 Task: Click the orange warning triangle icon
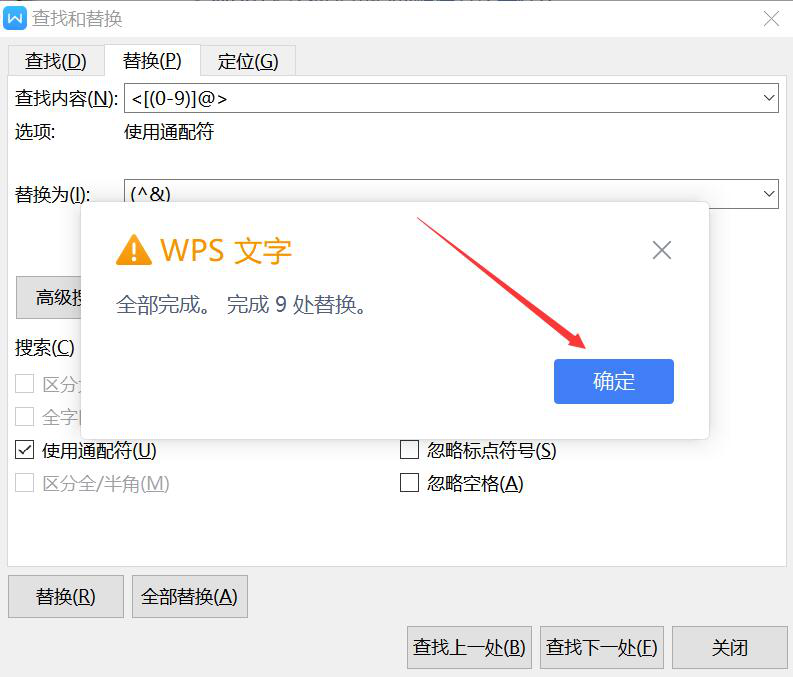[134, 250]
